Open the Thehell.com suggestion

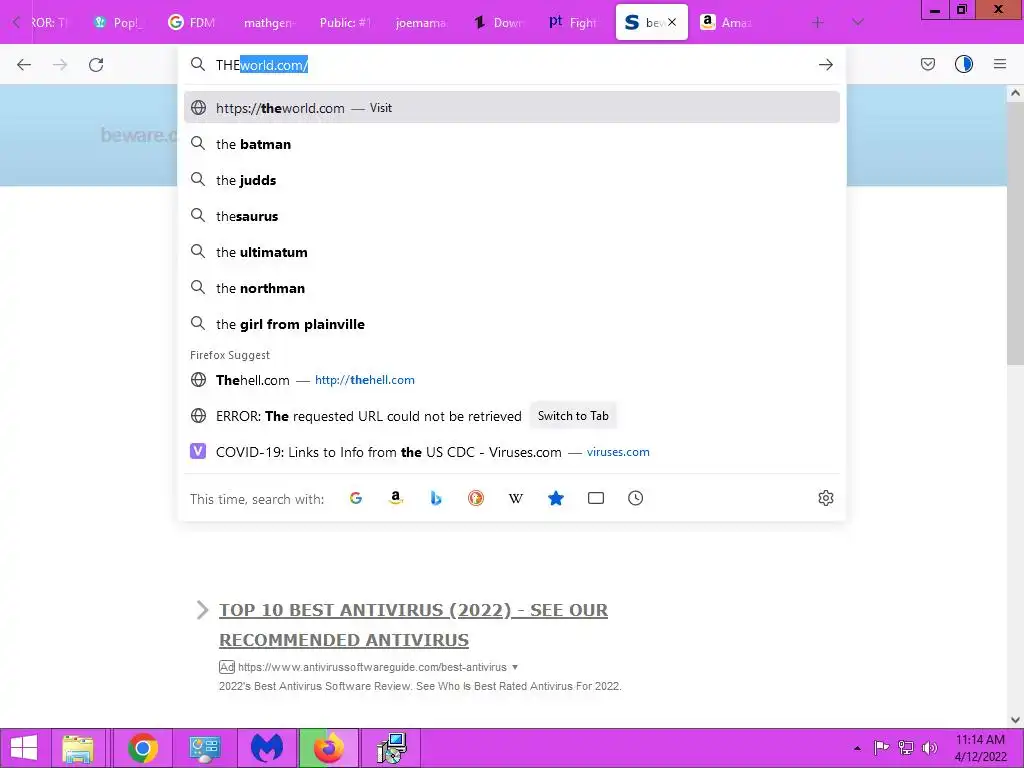click(x=512, y=380)
